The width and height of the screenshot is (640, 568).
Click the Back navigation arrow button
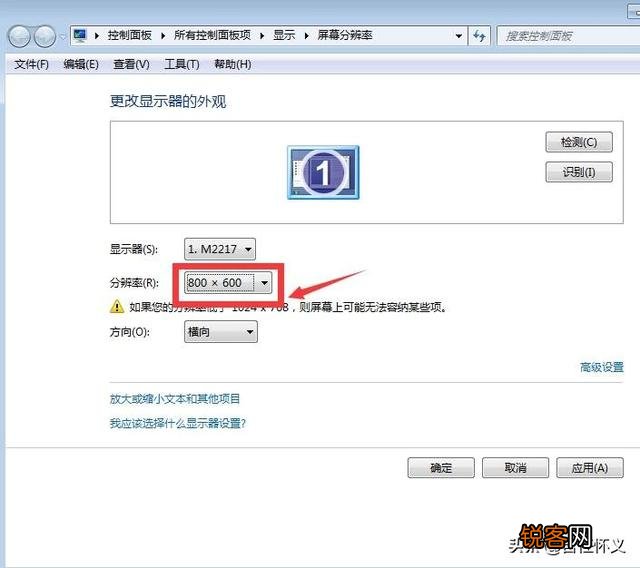(x=19, y=37)
